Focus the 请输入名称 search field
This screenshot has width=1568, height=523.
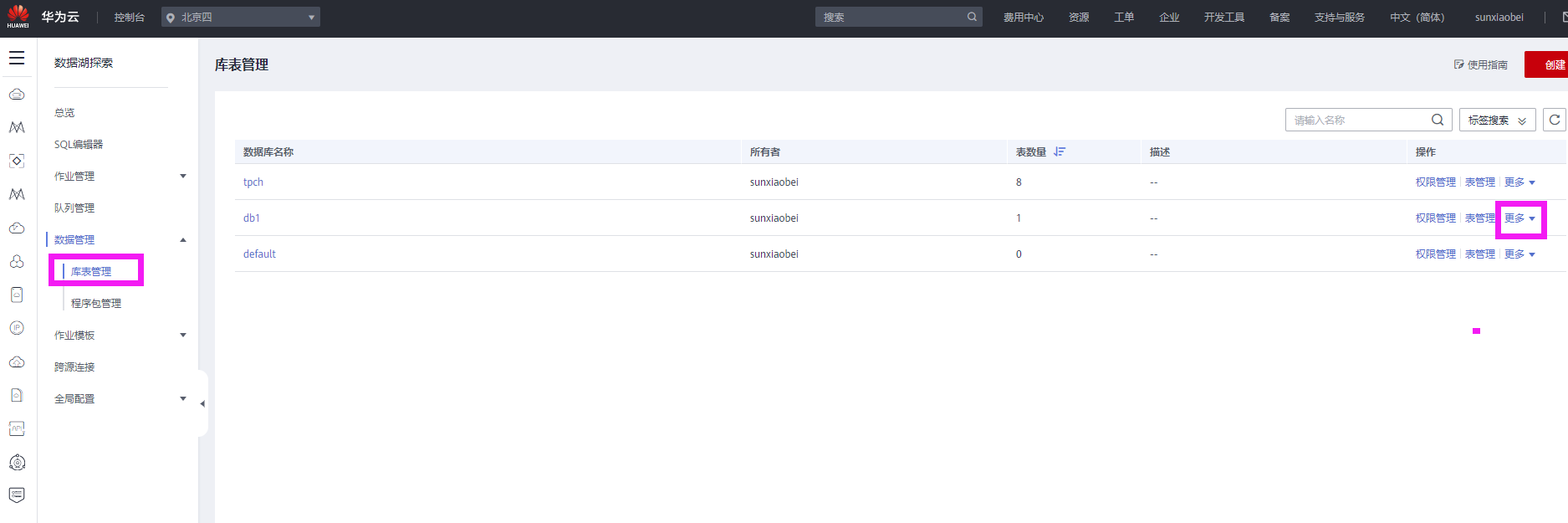tap(1368, 120)
